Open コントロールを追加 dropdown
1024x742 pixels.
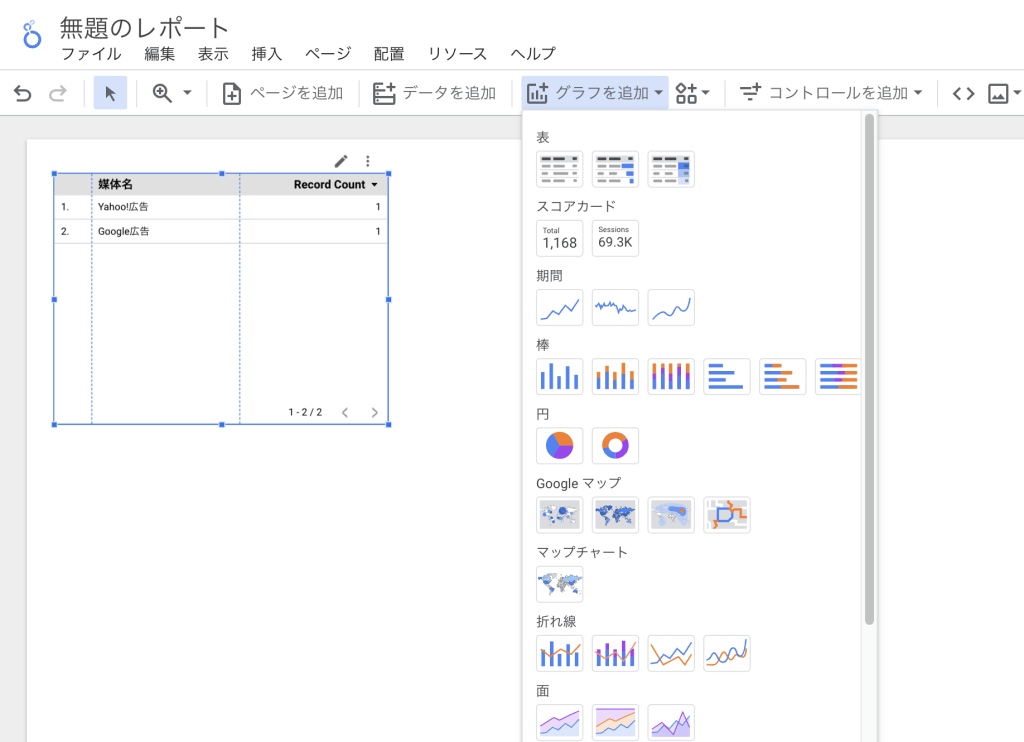pyautogui.click(x=831, y=93)
